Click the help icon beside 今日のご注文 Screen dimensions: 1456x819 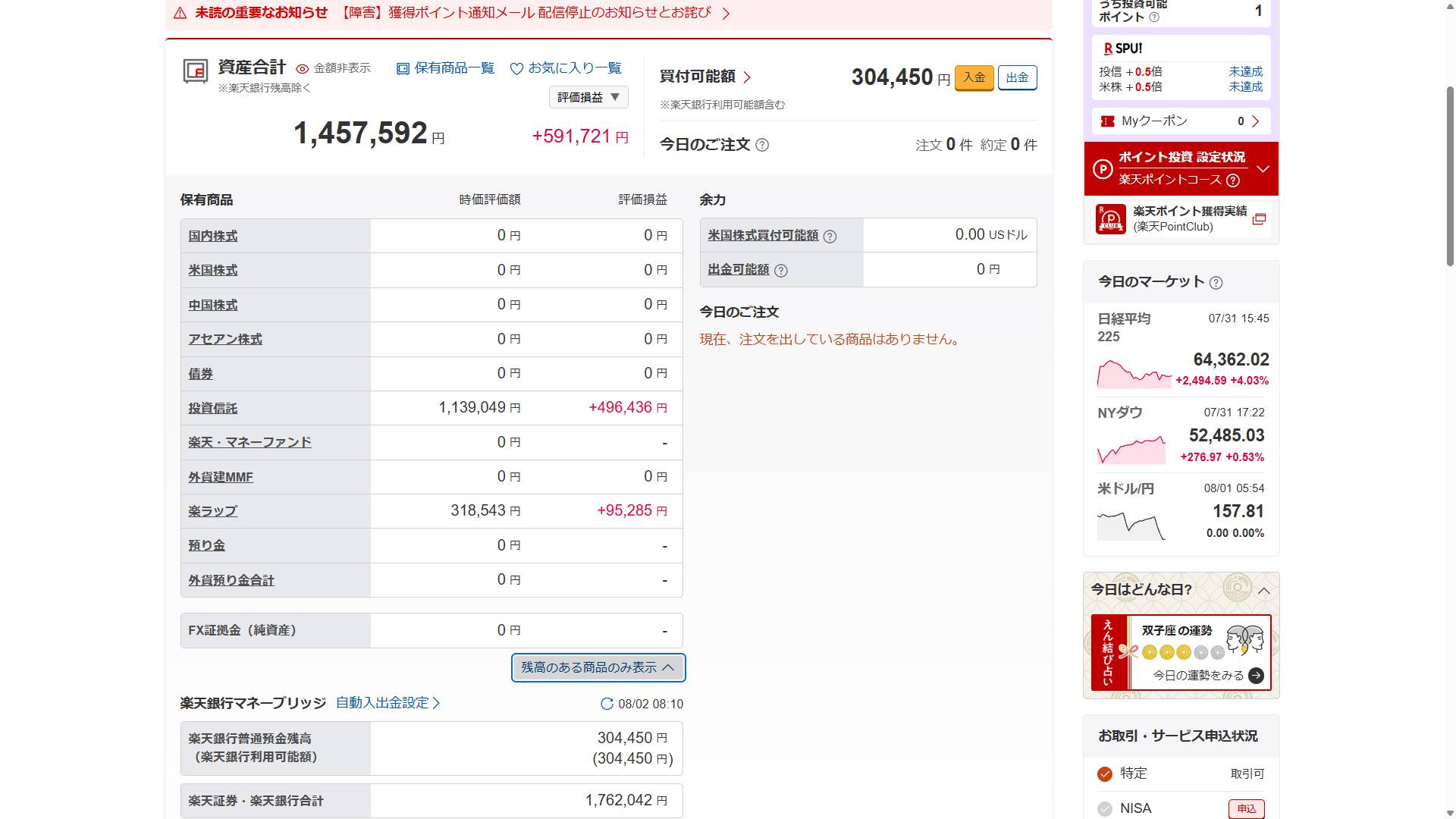(762, 145)
